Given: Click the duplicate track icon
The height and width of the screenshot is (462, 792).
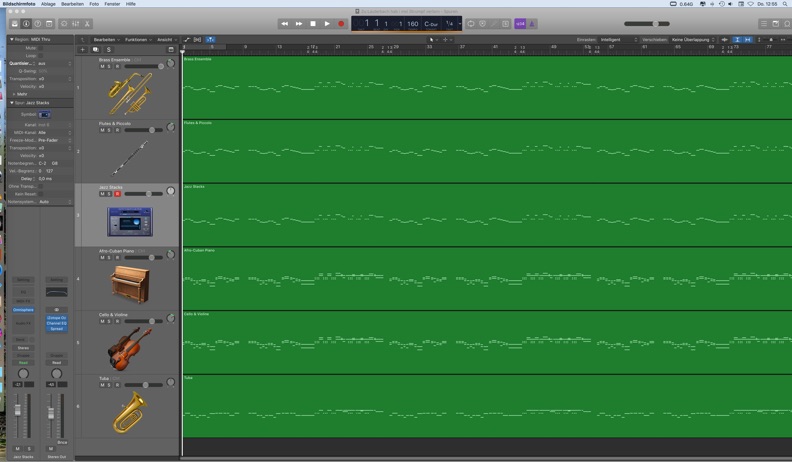Looking at the screenshot, I should pyautogui.click(x=95, y=49).
